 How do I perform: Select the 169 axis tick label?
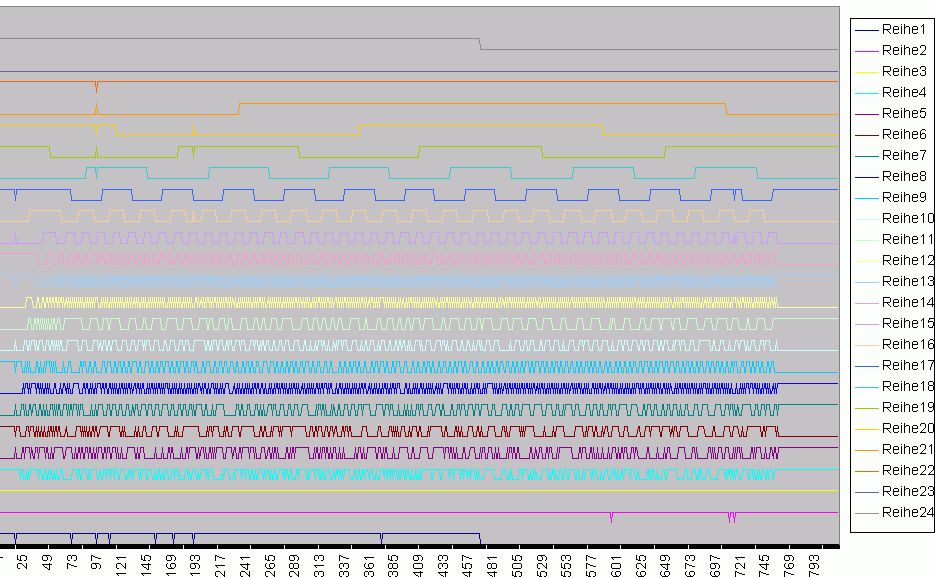click(x=171, y=566)
